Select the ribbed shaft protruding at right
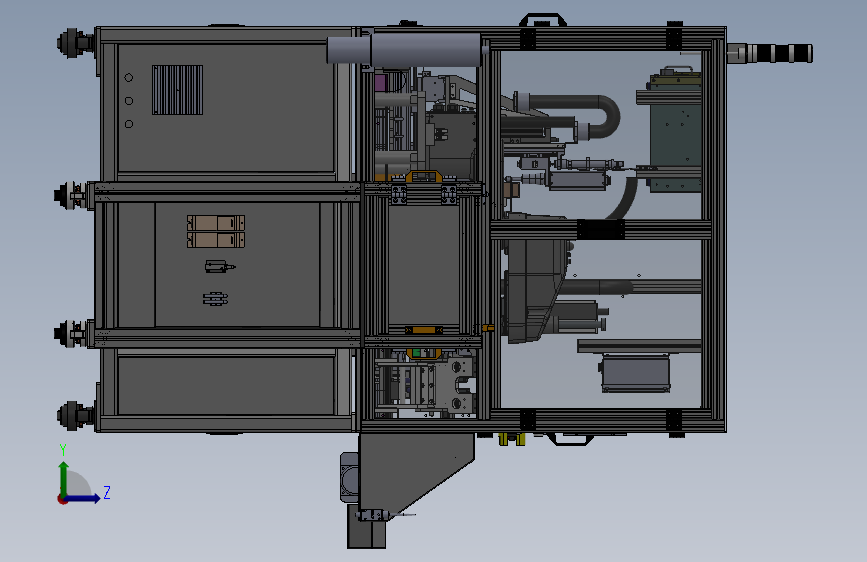 click(770, 53)
